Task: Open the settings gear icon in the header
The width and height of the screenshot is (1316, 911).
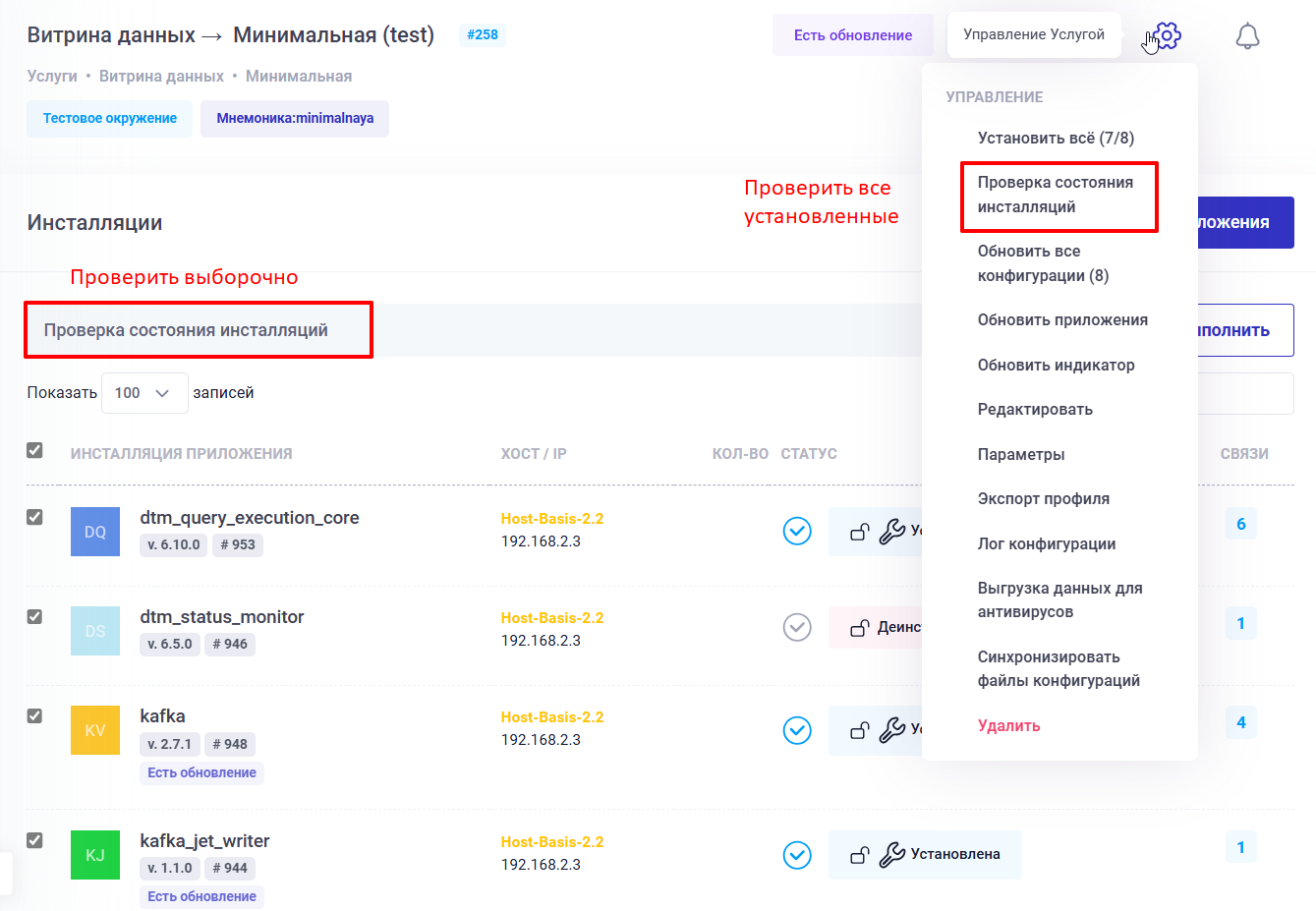Action: pyautogui.click(x=1169, y=34)
